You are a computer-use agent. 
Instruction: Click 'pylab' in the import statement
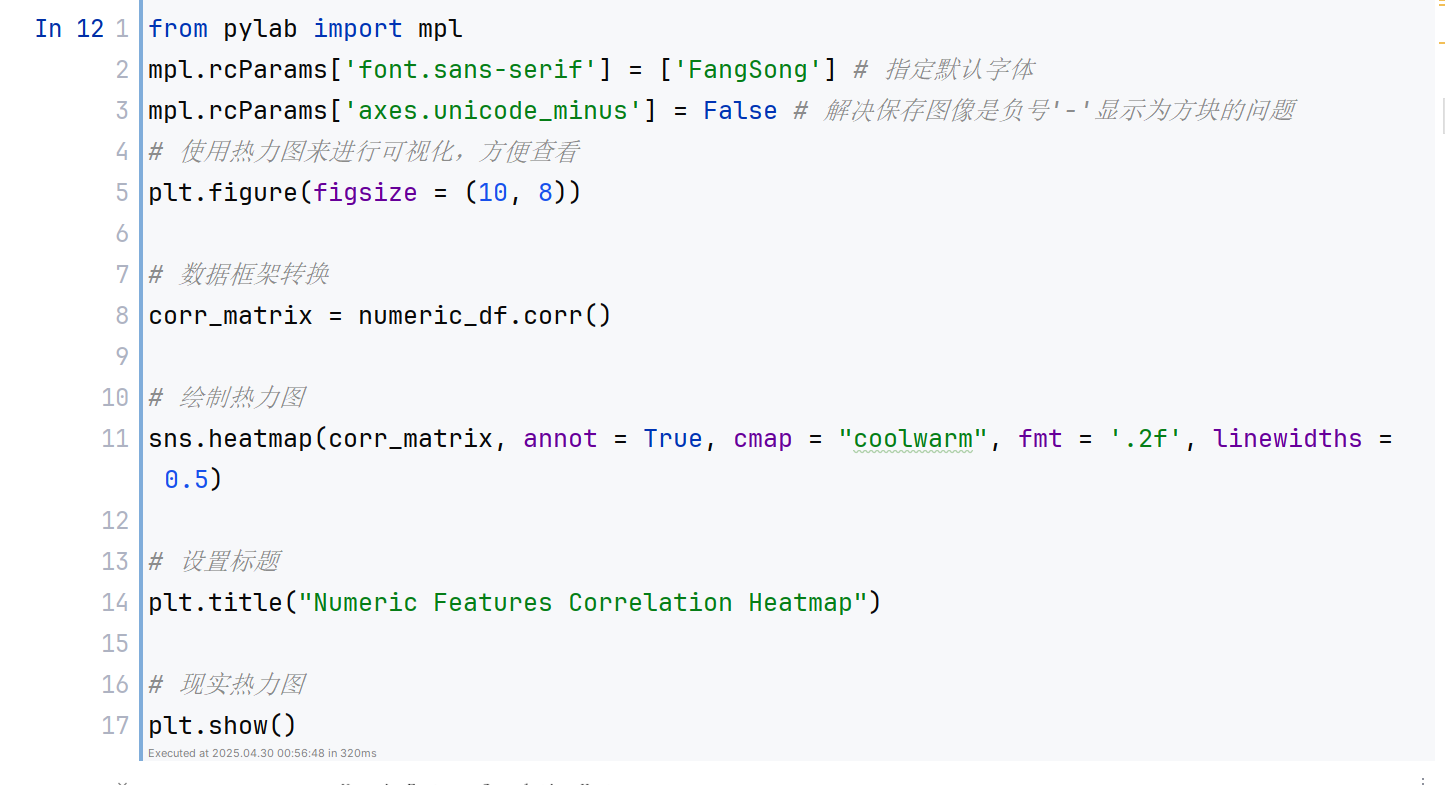click(x=260, y=29)
